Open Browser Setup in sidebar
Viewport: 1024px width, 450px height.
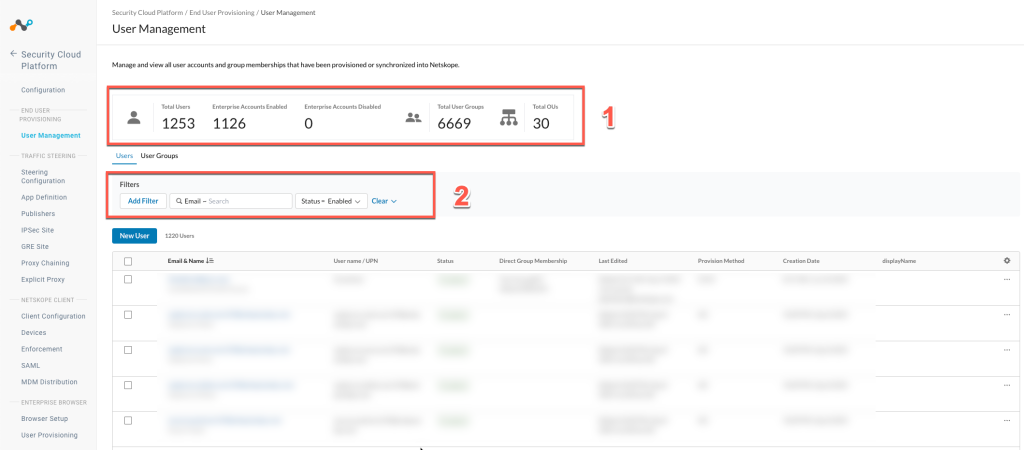point(44,419)
